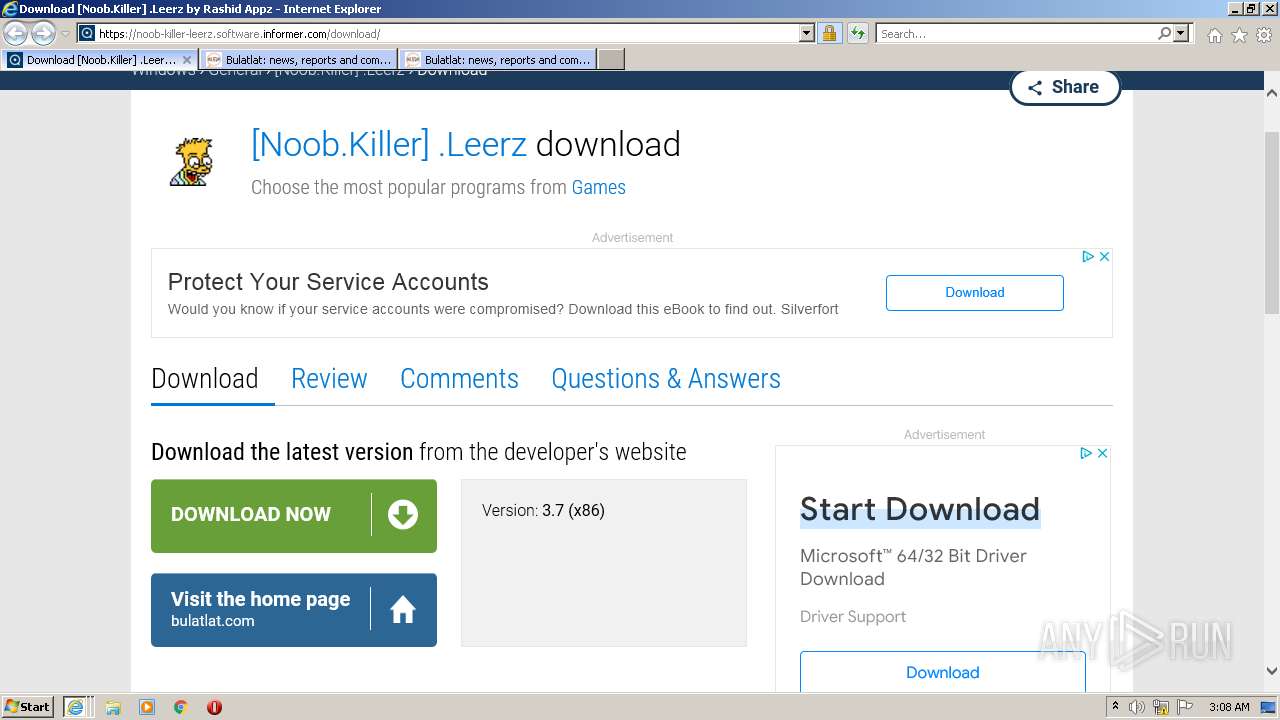1280x720 pixels.
Task: Open the search provider dropdown arrow
Action: tap(1182, 34)
